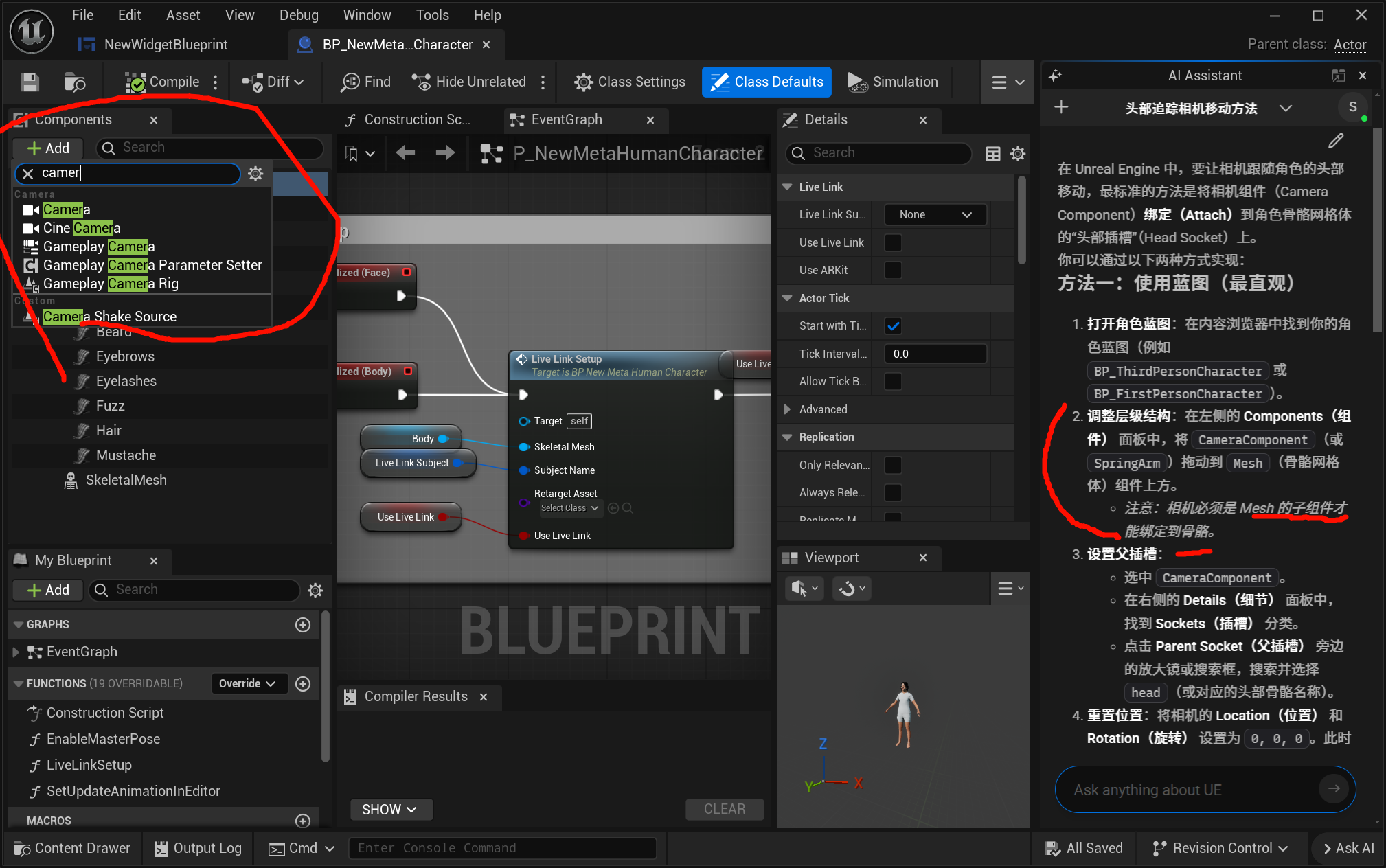1386x868 pixels.
Task: Enable the Use Live Link checkbox
Action: click(893, 242)
